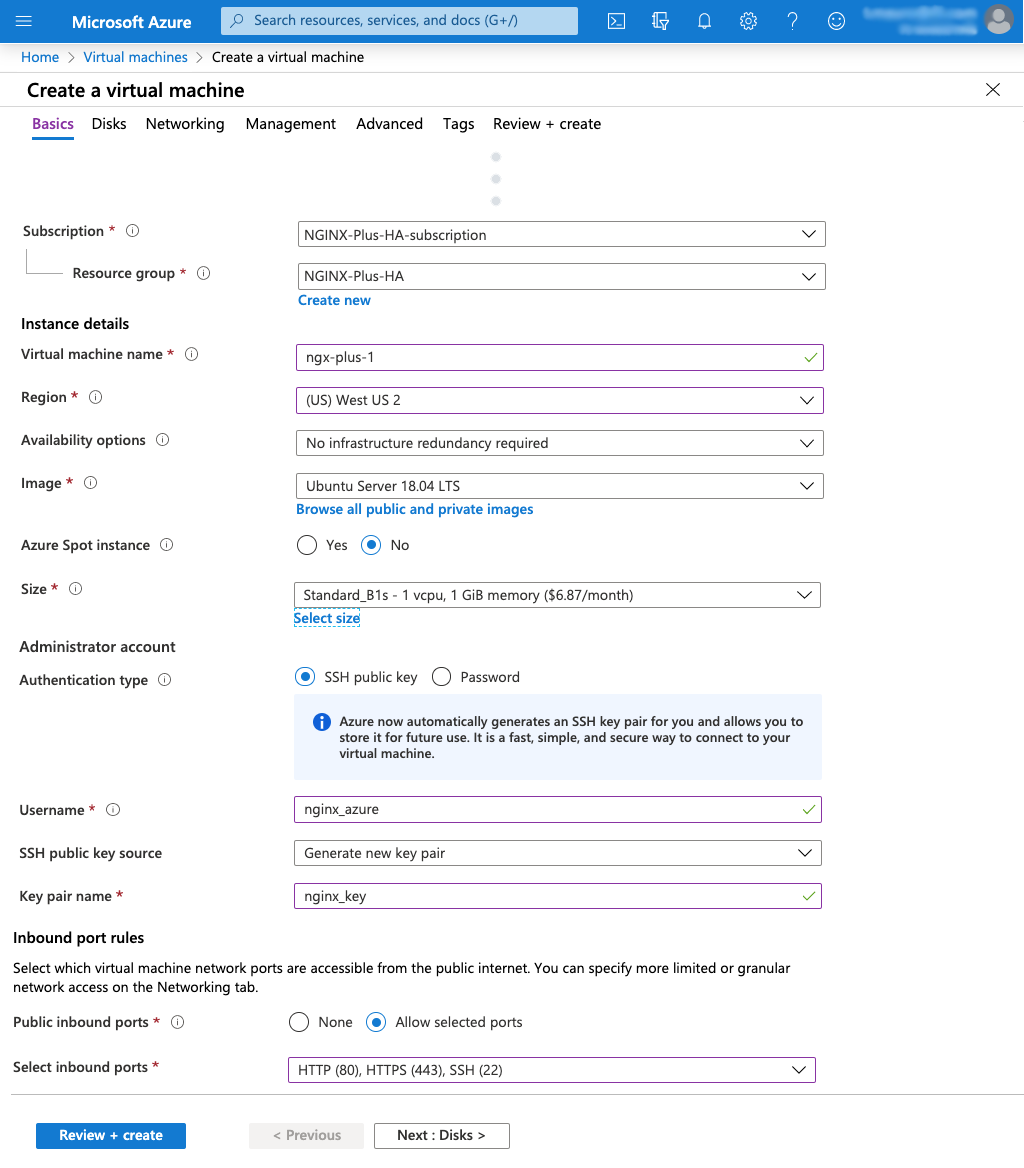Open the directory and subscription filter icon
The height and width of the screenshot is (1168, 1024).
[660, 20]
